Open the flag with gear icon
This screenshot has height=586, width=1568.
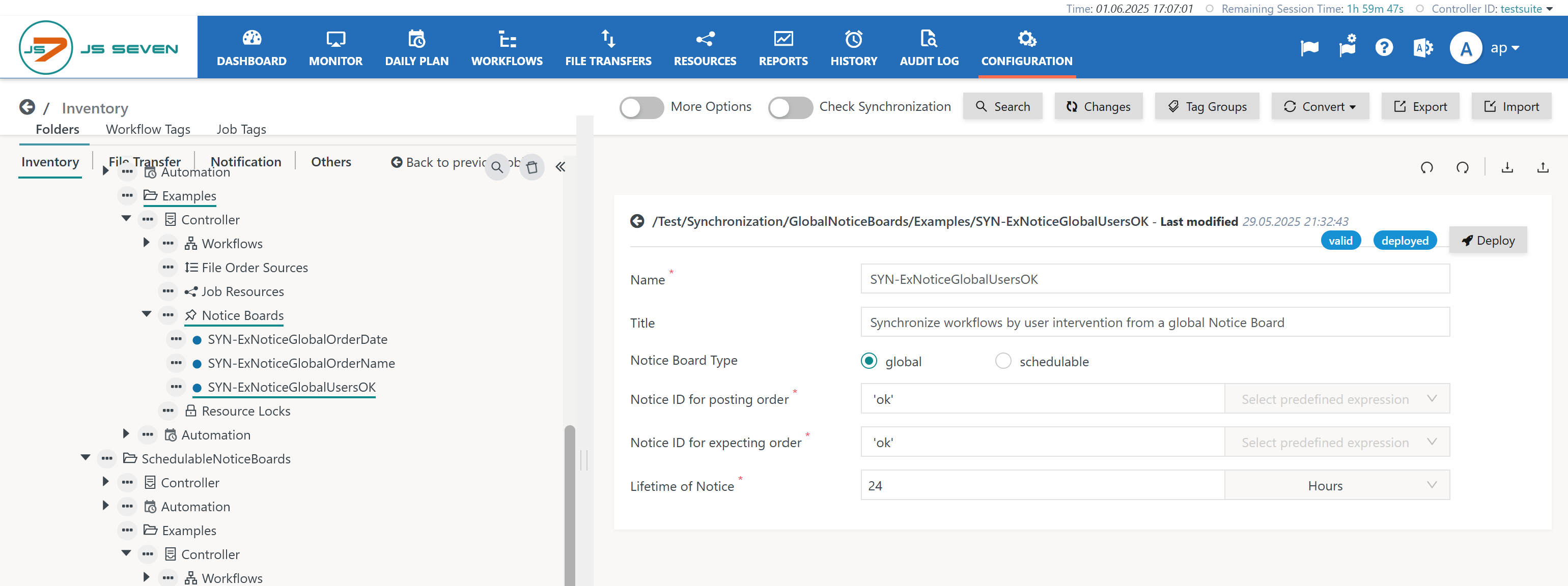(x=1348, y=46)
